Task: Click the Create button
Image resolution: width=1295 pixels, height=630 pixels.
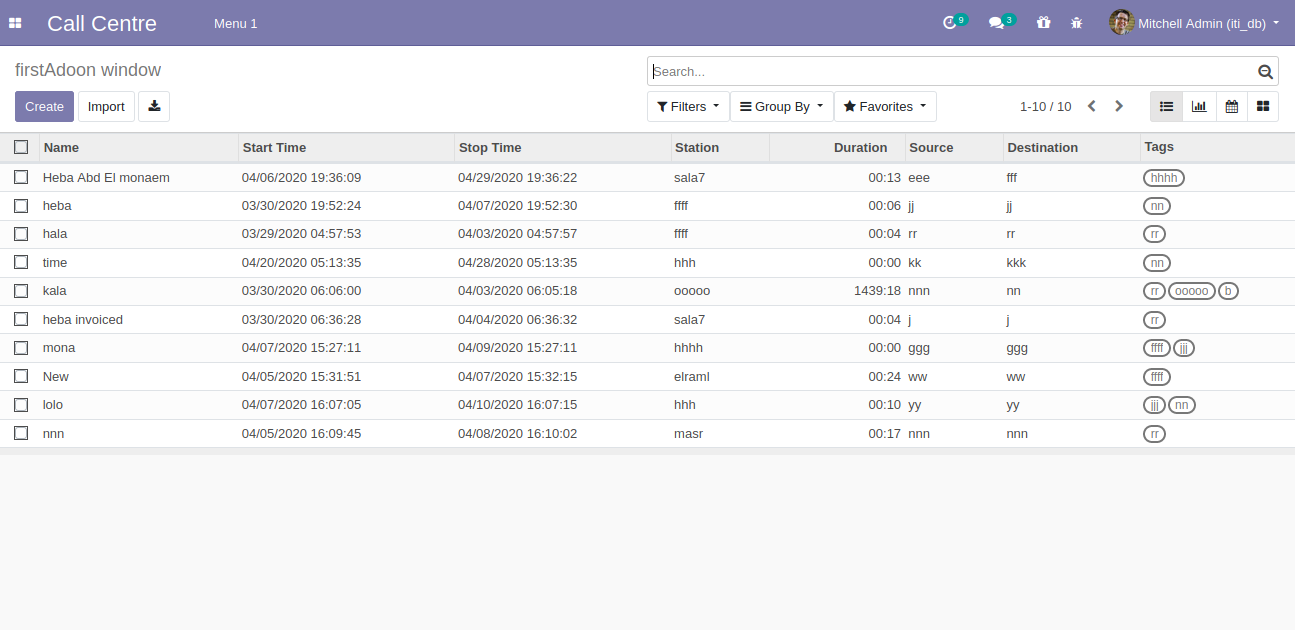Action: pos(42,105)
